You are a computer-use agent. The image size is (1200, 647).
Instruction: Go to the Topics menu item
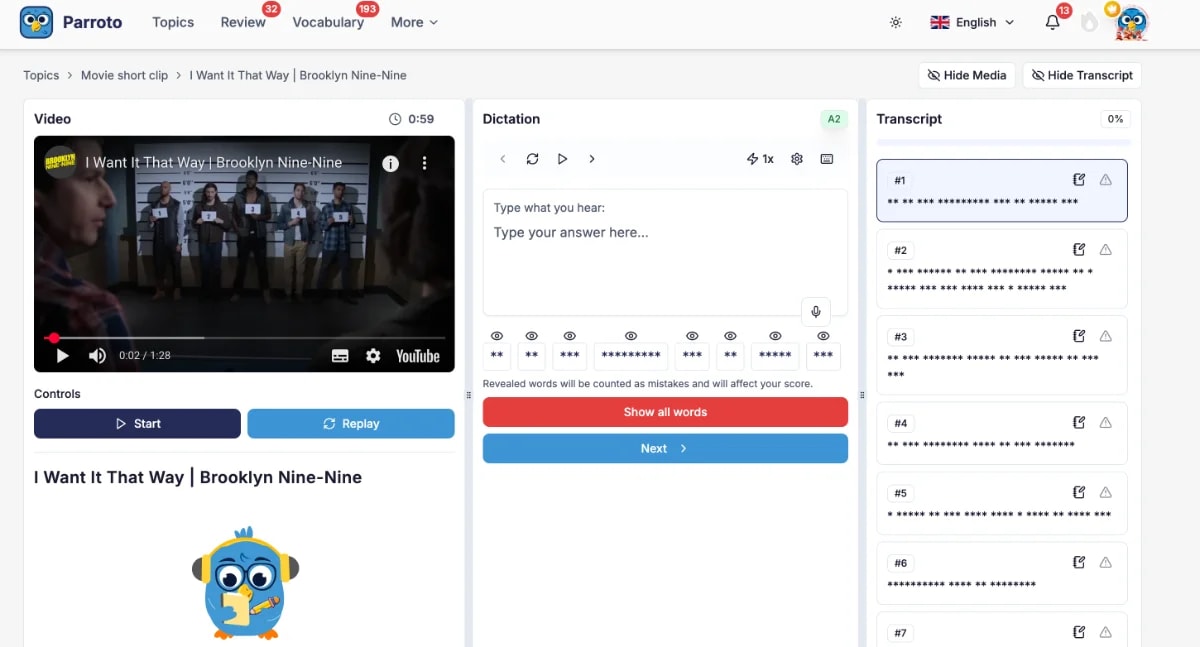tap(172, 21)
